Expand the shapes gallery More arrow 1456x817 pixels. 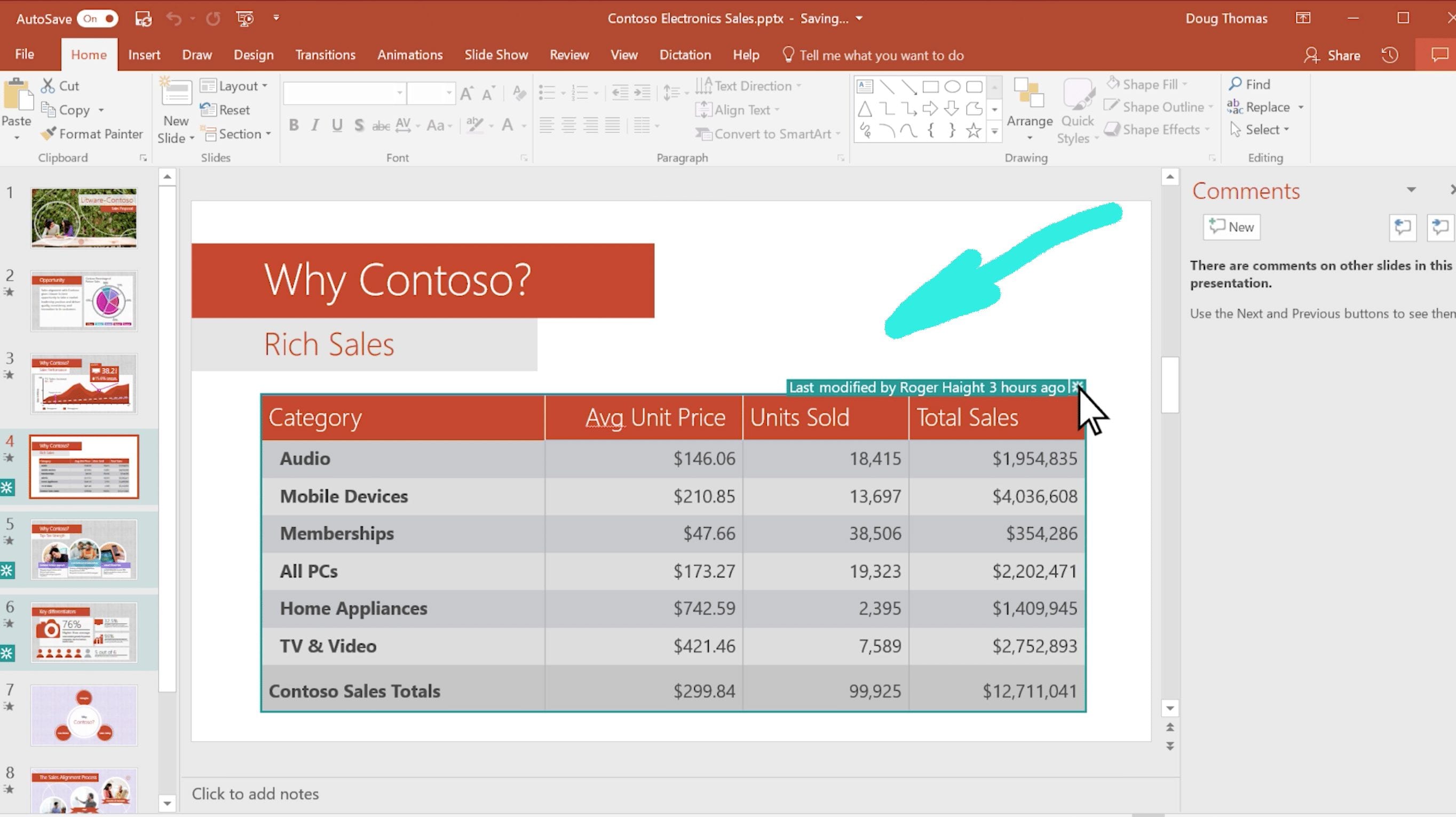point(994,132)
